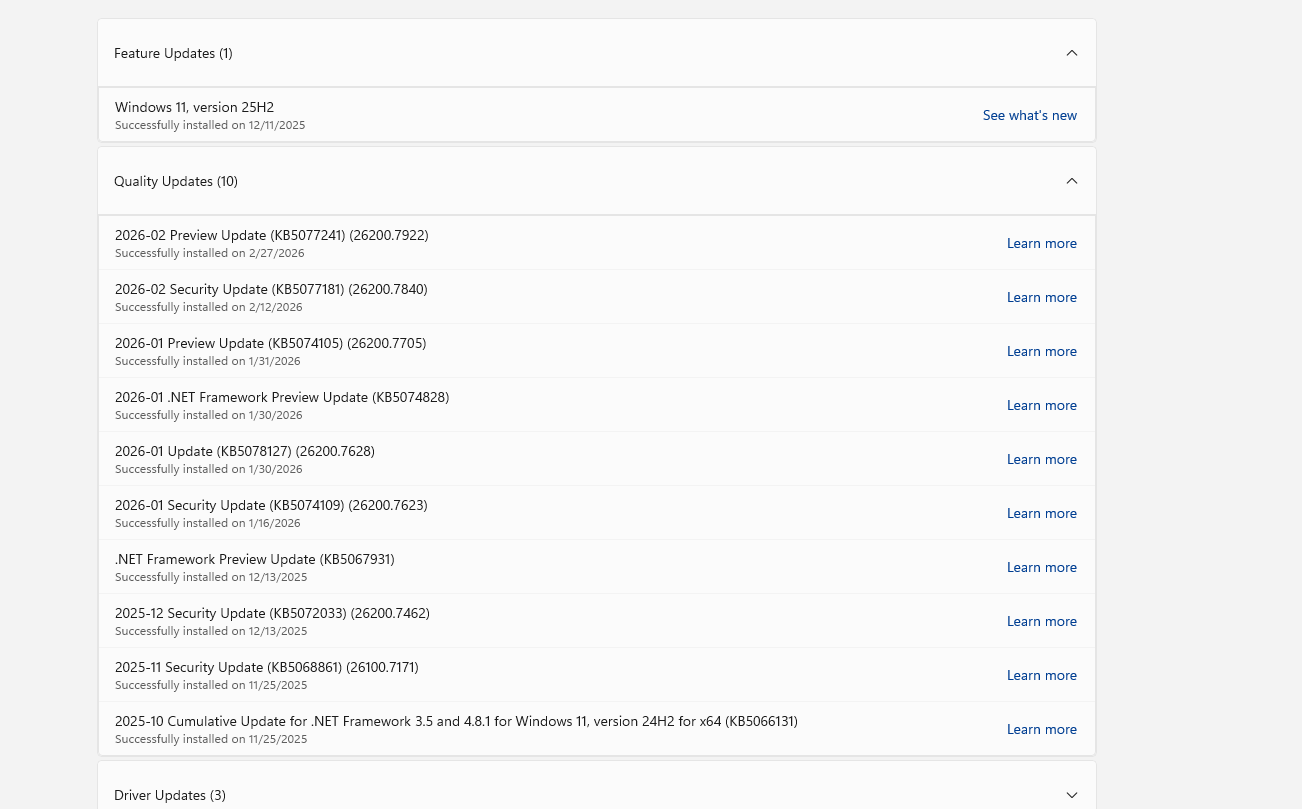Learn more about KB5068861 Security Update
This screenshot has width=1302, height=809.
tap(1042, 675)
